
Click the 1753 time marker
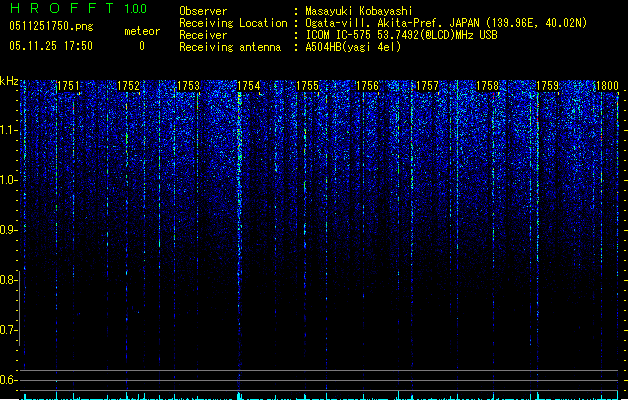(189, 86)
